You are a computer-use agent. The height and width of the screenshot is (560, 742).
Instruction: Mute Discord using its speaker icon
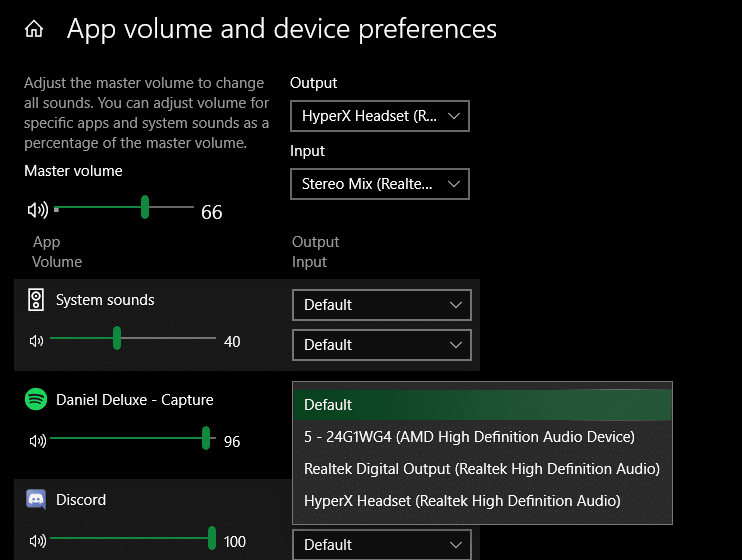pyautogui.click(x=38, y=541)
